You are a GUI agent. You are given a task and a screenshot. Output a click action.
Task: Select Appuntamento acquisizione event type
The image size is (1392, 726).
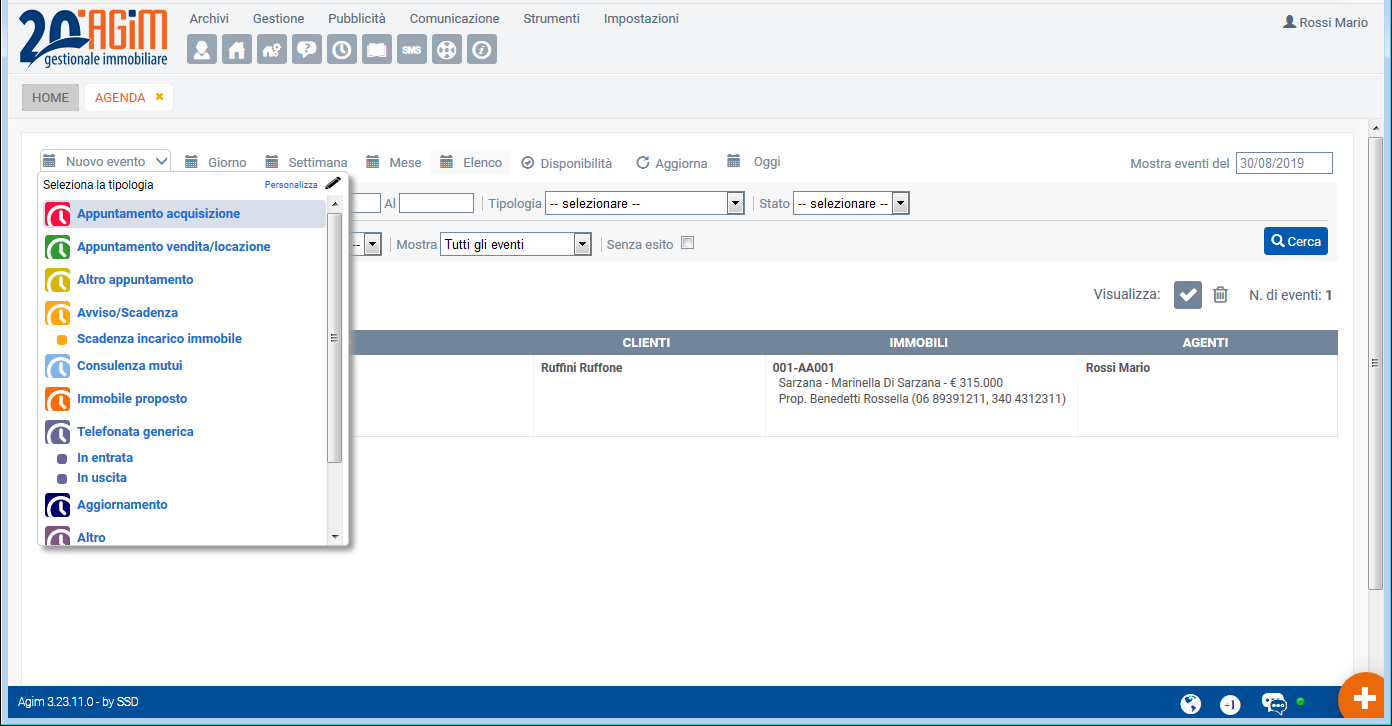click(x=185, y=214)
